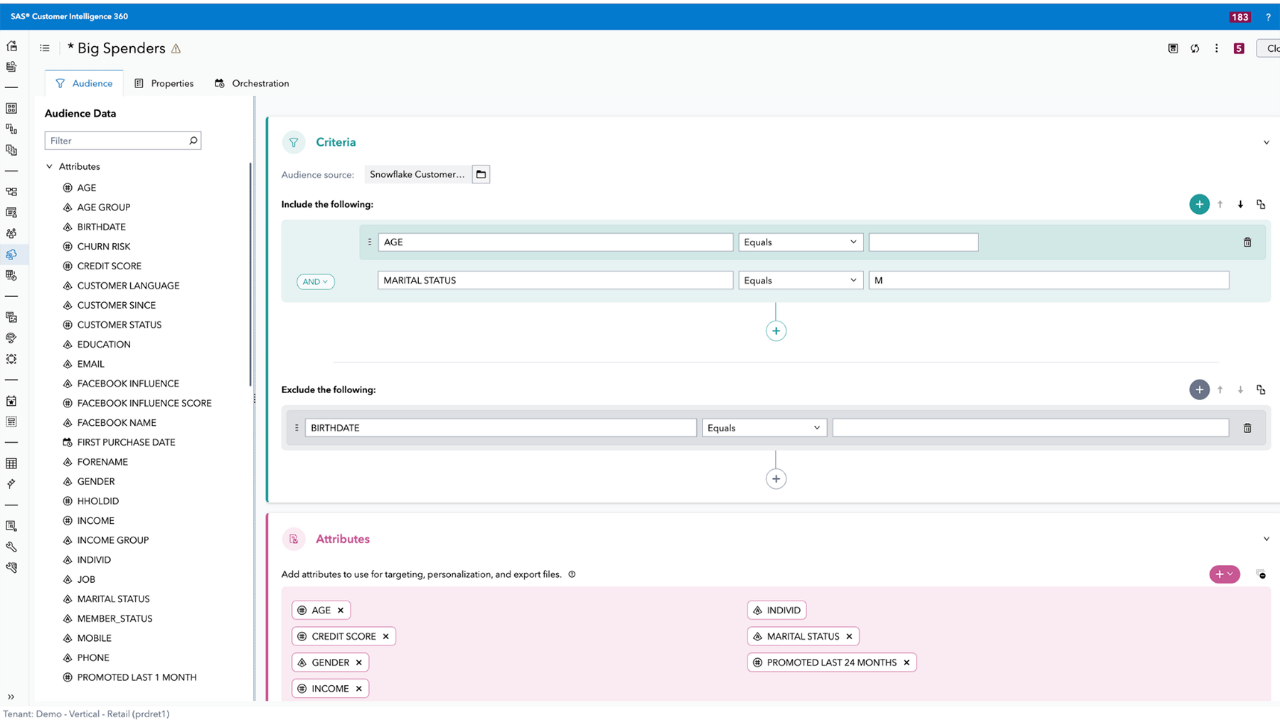Switch to the Orchestration tab
Image resolution: width=1280 pixels, height=720 pixels.
pyautogui.click(x=252, y=83)
